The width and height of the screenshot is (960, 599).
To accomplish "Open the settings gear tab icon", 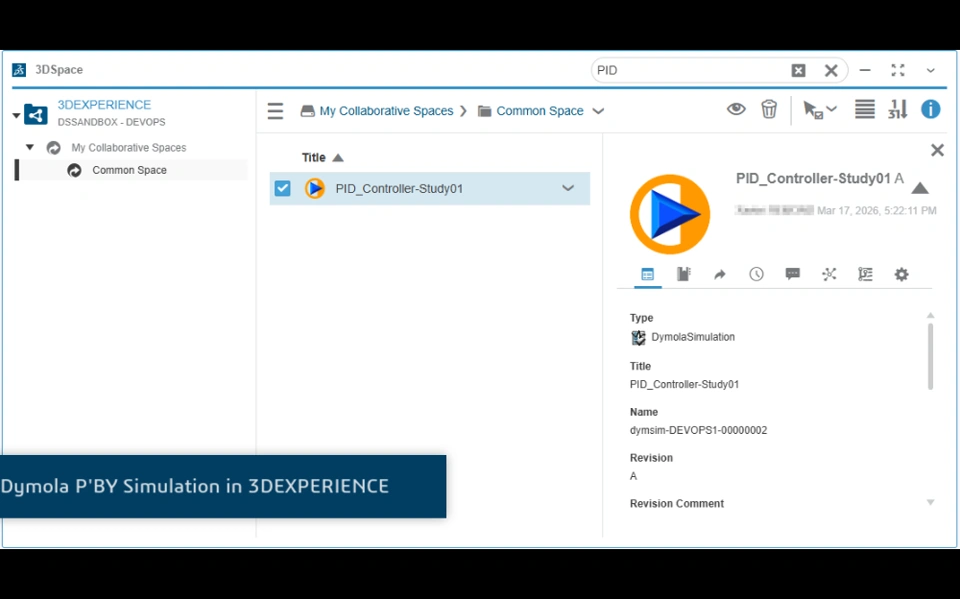I will (901, 274).
